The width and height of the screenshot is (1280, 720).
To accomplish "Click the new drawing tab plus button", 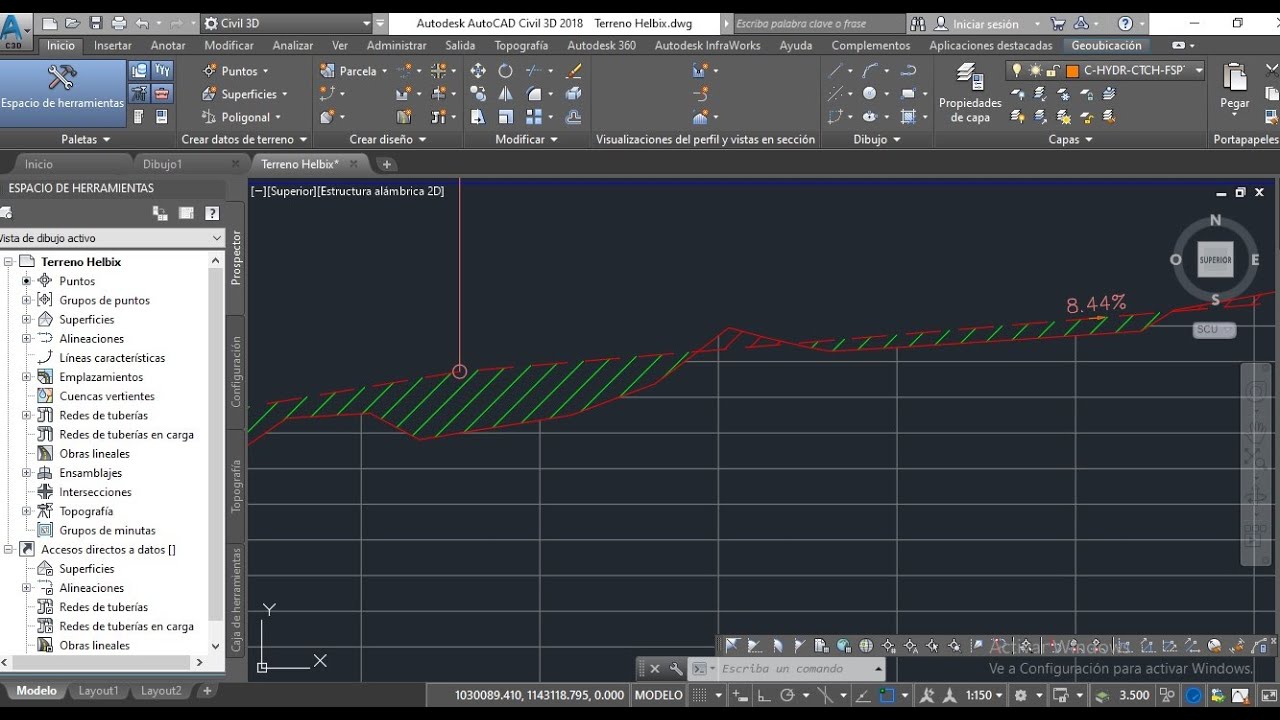I will (387, 164).
